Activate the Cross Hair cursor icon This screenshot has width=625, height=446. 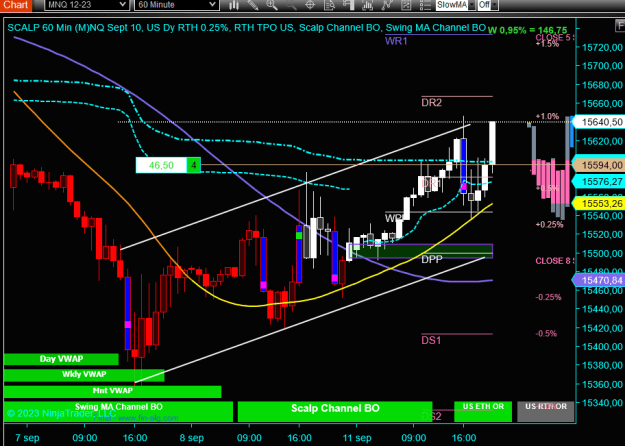(310, 5)
